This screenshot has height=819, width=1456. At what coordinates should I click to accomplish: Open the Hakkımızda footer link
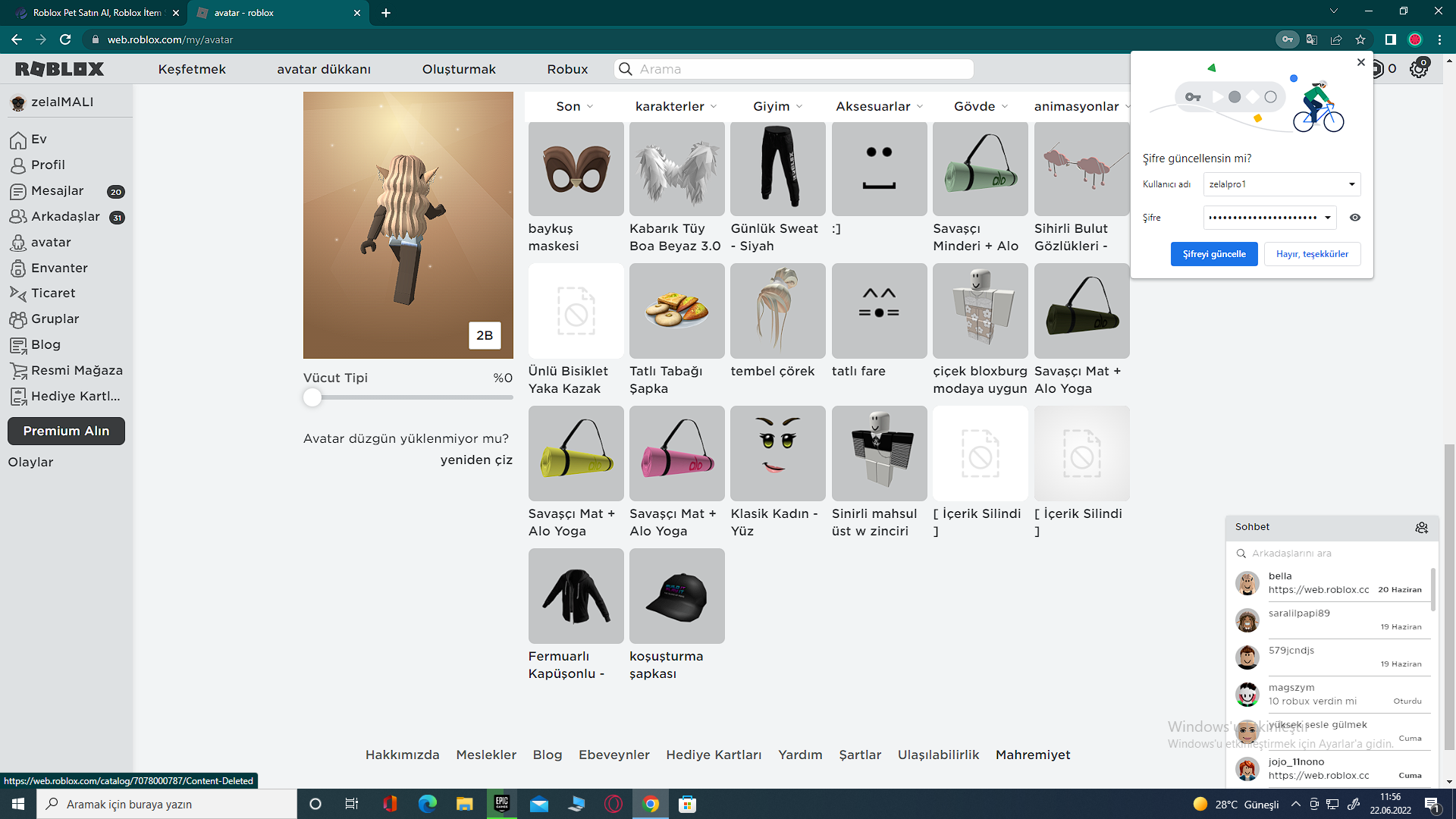(x=402, y=755)
